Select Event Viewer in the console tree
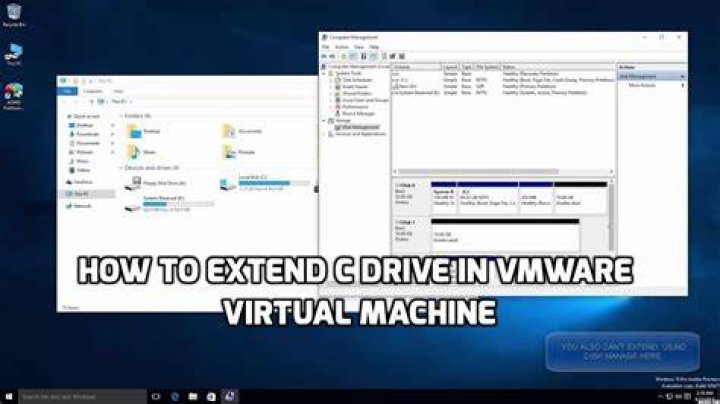Viewport: 720px width, 404px height. coord(352,86)
